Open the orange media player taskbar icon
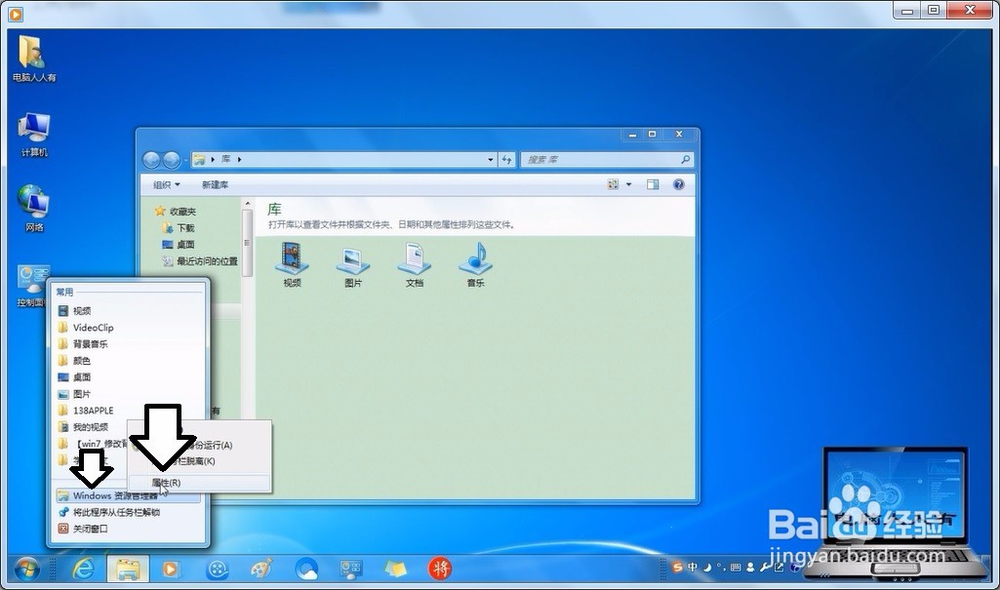 point(170,568)
